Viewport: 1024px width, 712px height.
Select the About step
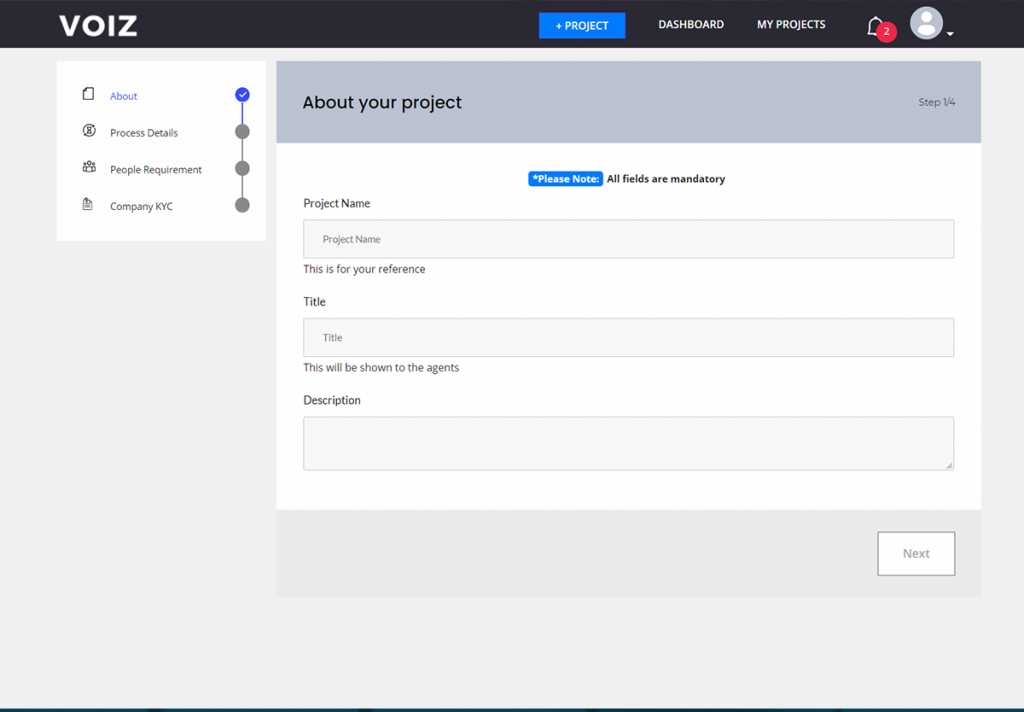(123, 96)
